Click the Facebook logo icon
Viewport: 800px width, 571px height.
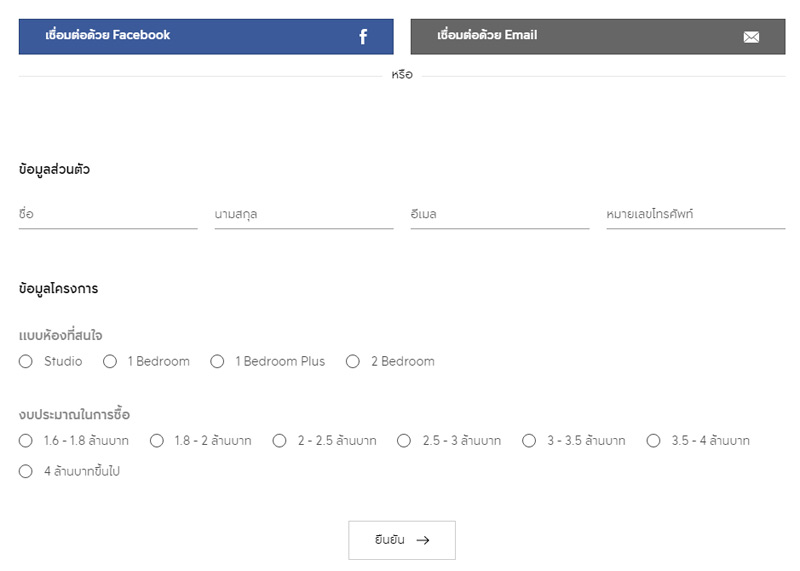coord(363,37)
